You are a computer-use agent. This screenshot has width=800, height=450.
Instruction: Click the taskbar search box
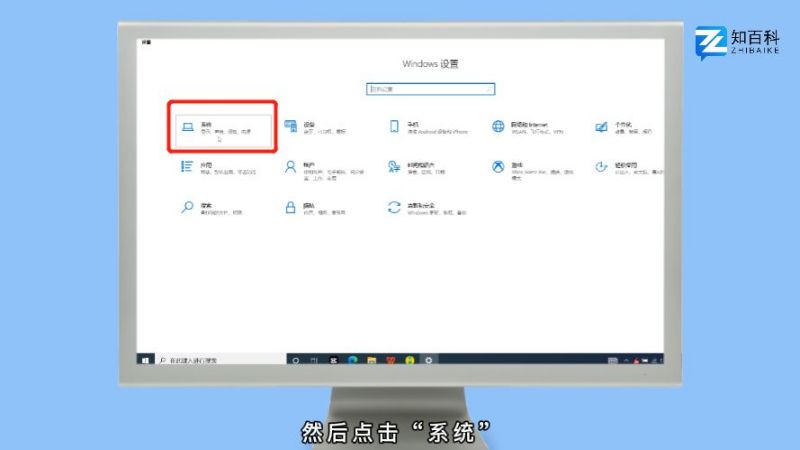(220, 360)
